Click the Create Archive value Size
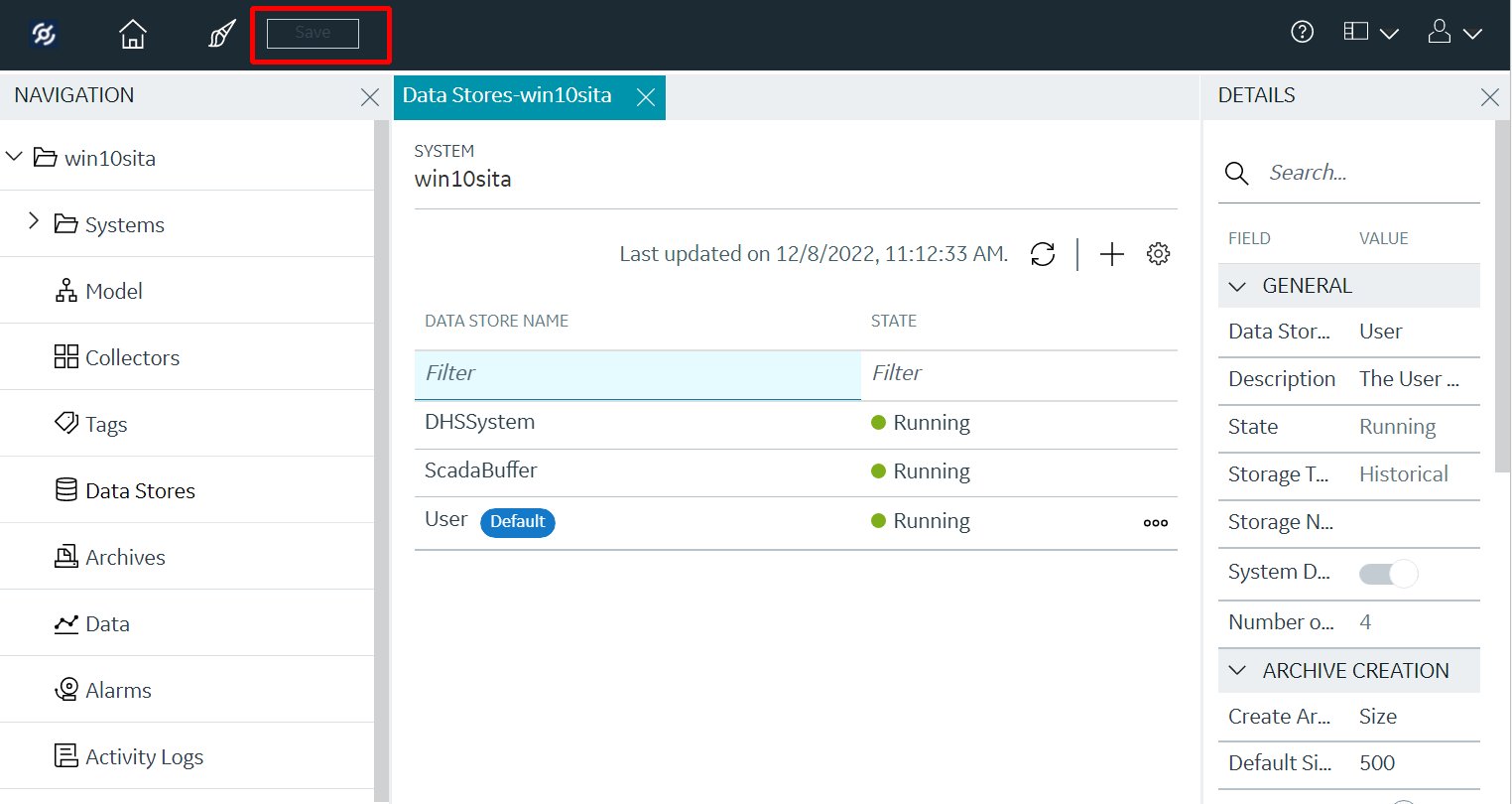Image resolution: width=1512 pixels, height=804 pixels. coord(1377,717)
